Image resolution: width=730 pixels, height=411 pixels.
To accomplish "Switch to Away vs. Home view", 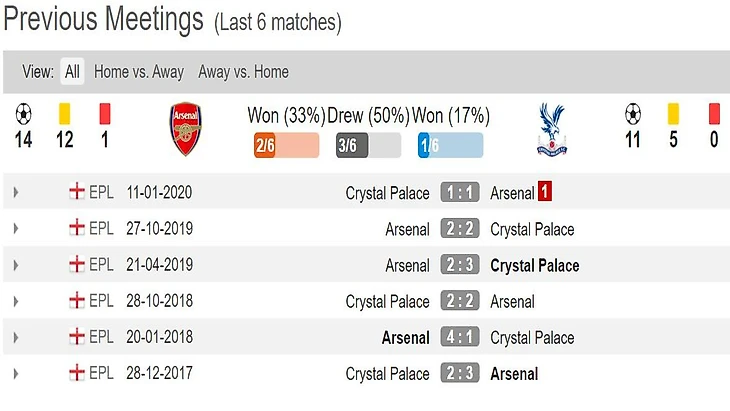I will click(x=243, y=72).
